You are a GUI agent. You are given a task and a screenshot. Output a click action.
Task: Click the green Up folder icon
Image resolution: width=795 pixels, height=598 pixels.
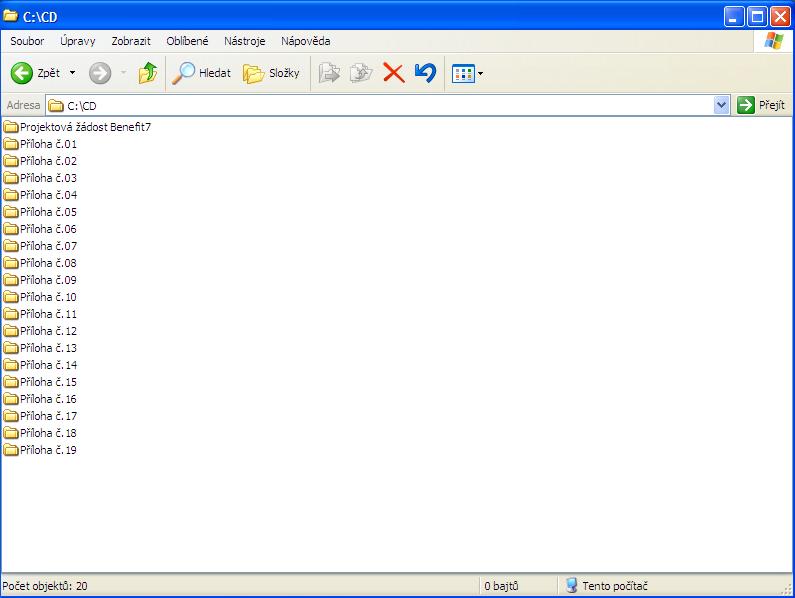[147, 73]
